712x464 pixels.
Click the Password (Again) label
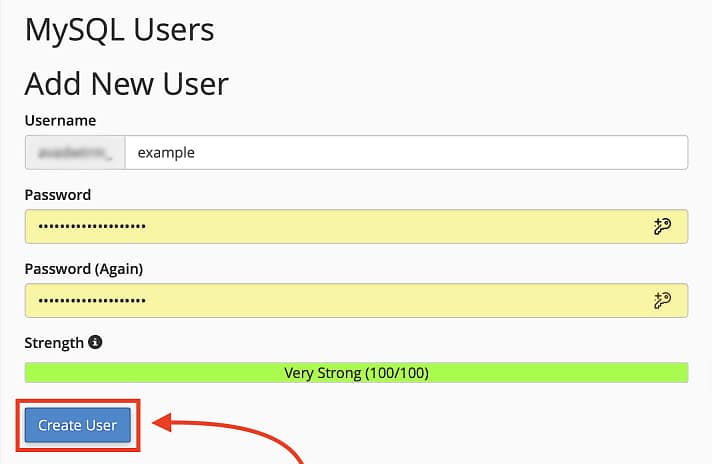(84, 269)
